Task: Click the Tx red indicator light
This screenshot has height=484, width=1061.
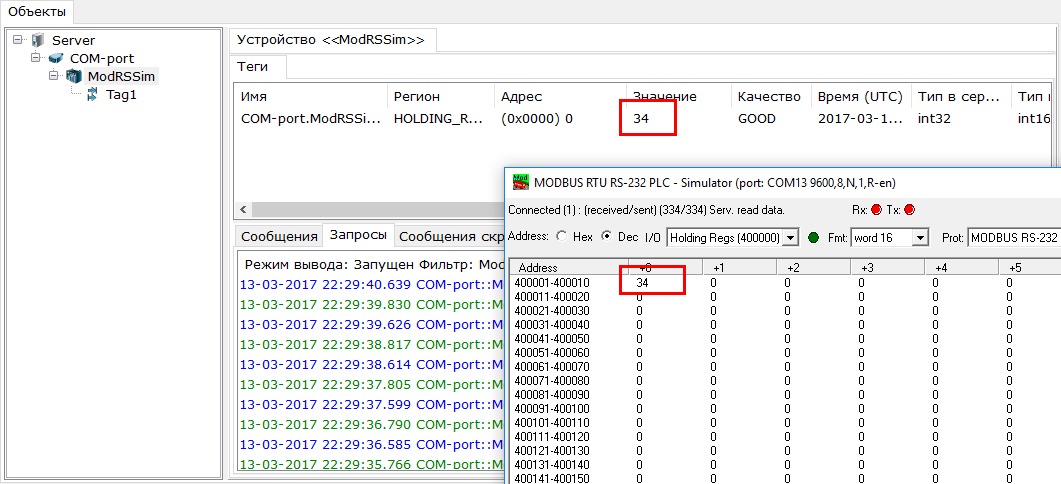Action: point(909,210)
